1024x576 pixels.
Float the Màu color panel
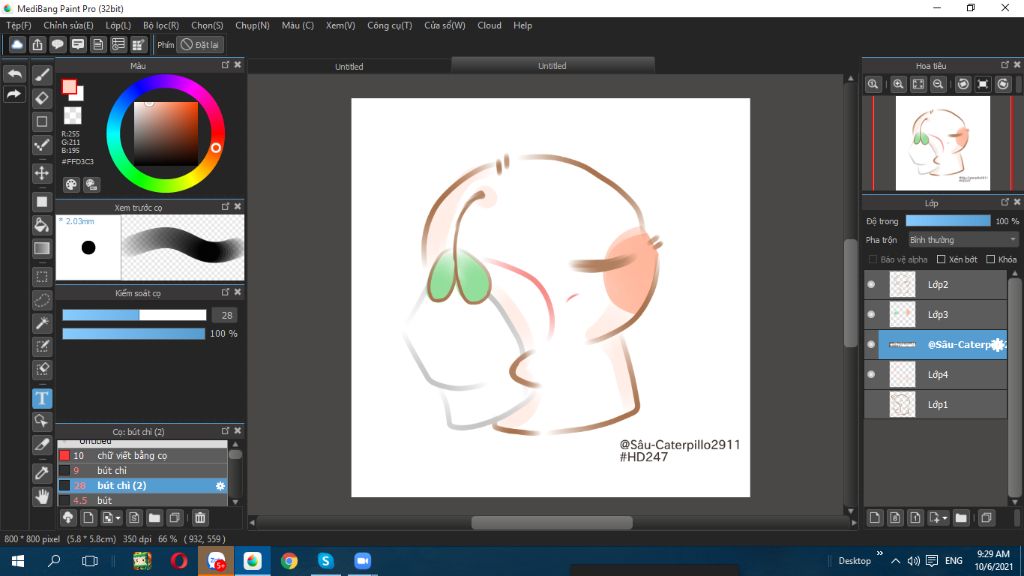[225, 65]
